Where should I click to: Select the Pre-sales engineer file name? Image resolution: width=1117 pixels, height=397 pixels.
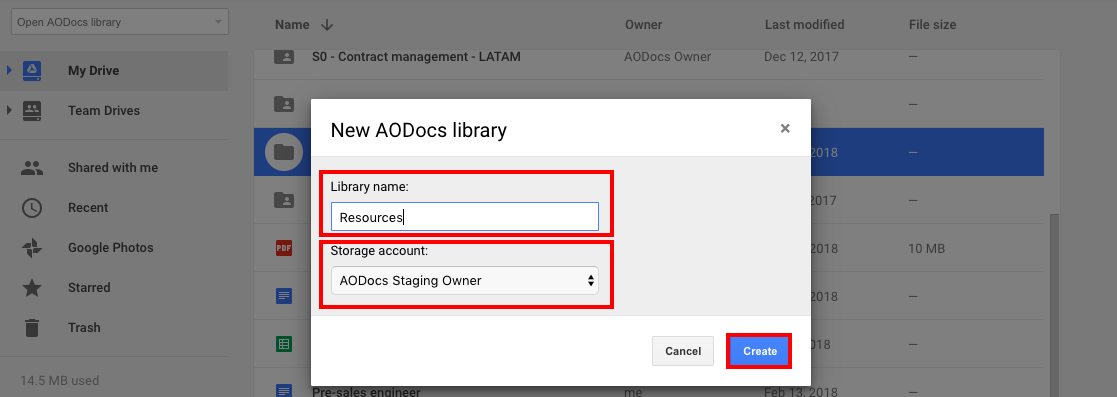pos(366,392)
